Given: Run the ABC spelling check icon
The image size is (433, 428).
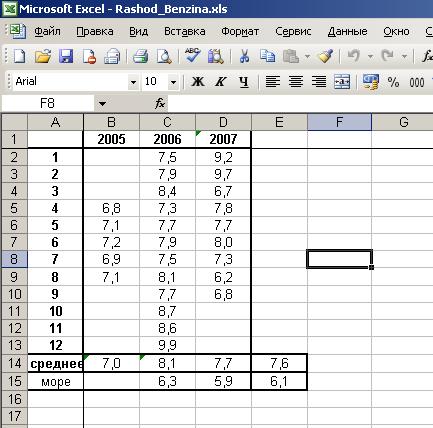Looking at the screenshot, I should point(192,55).
